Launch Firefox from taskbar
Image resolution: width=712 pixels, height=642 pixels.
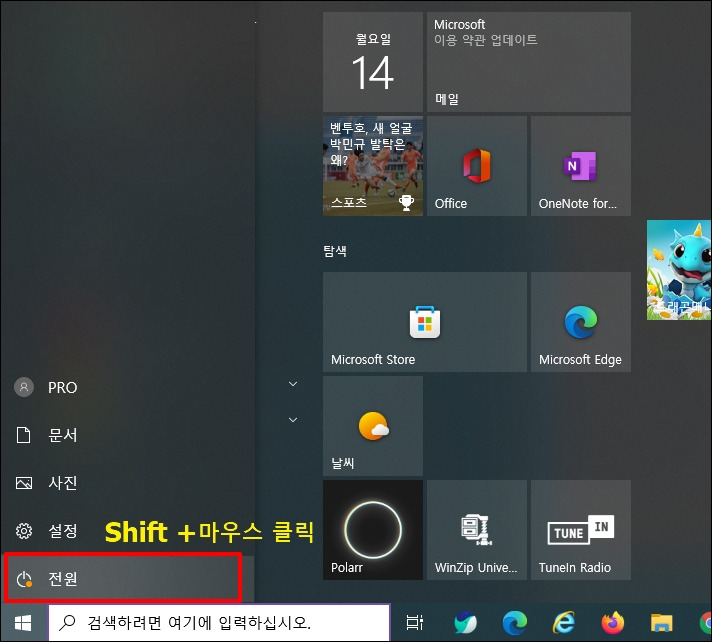click(x=613, y=622)
